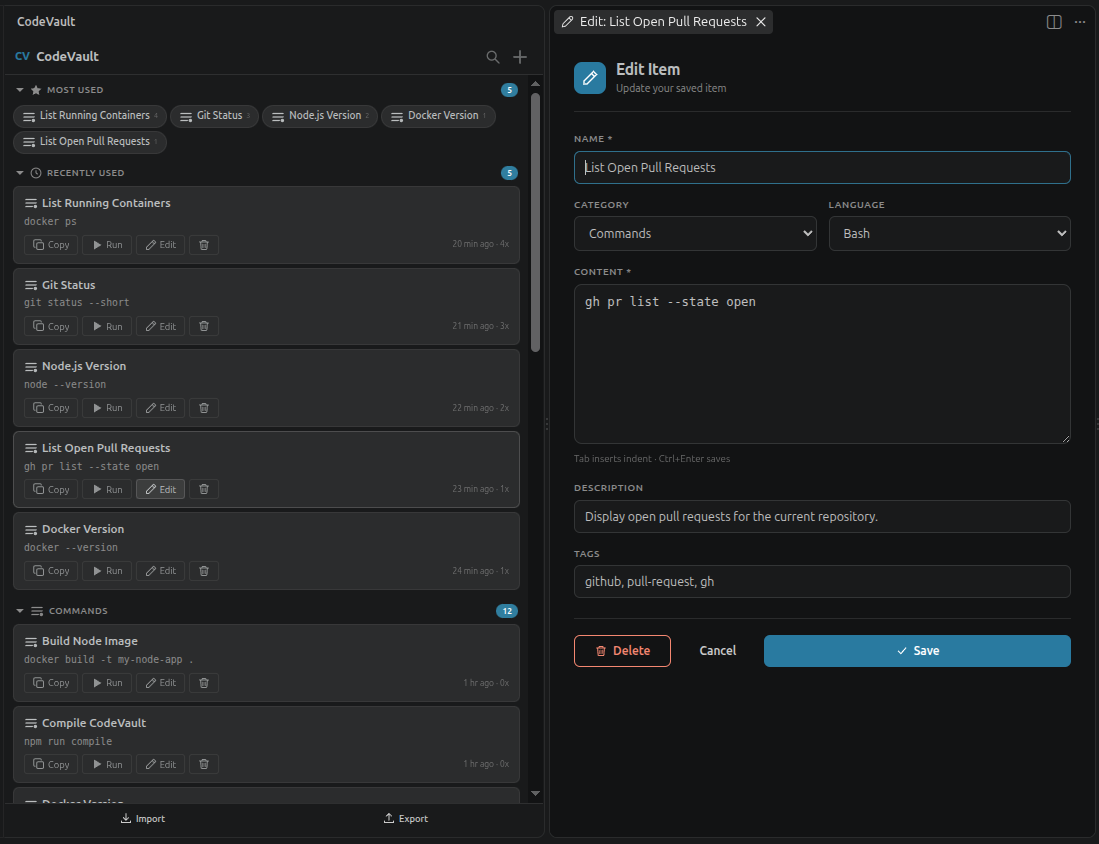Copy the Git Status command
This screenshot has height=844, width=1099.
tap(51, 327)
